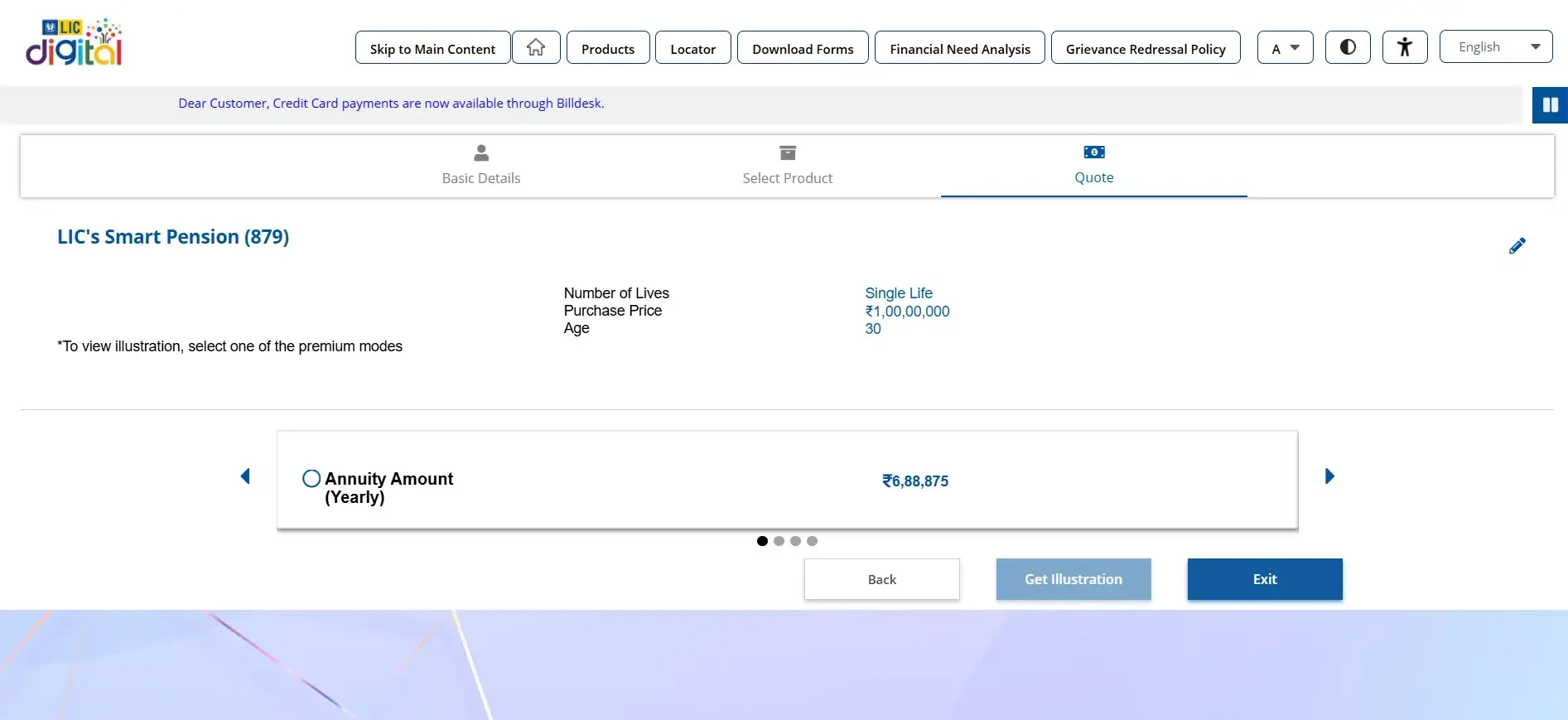The width and height of the screenshot is (1568, 720).
Task: Click the LIC's Smart Pension (879) heading
Action: 173,237
